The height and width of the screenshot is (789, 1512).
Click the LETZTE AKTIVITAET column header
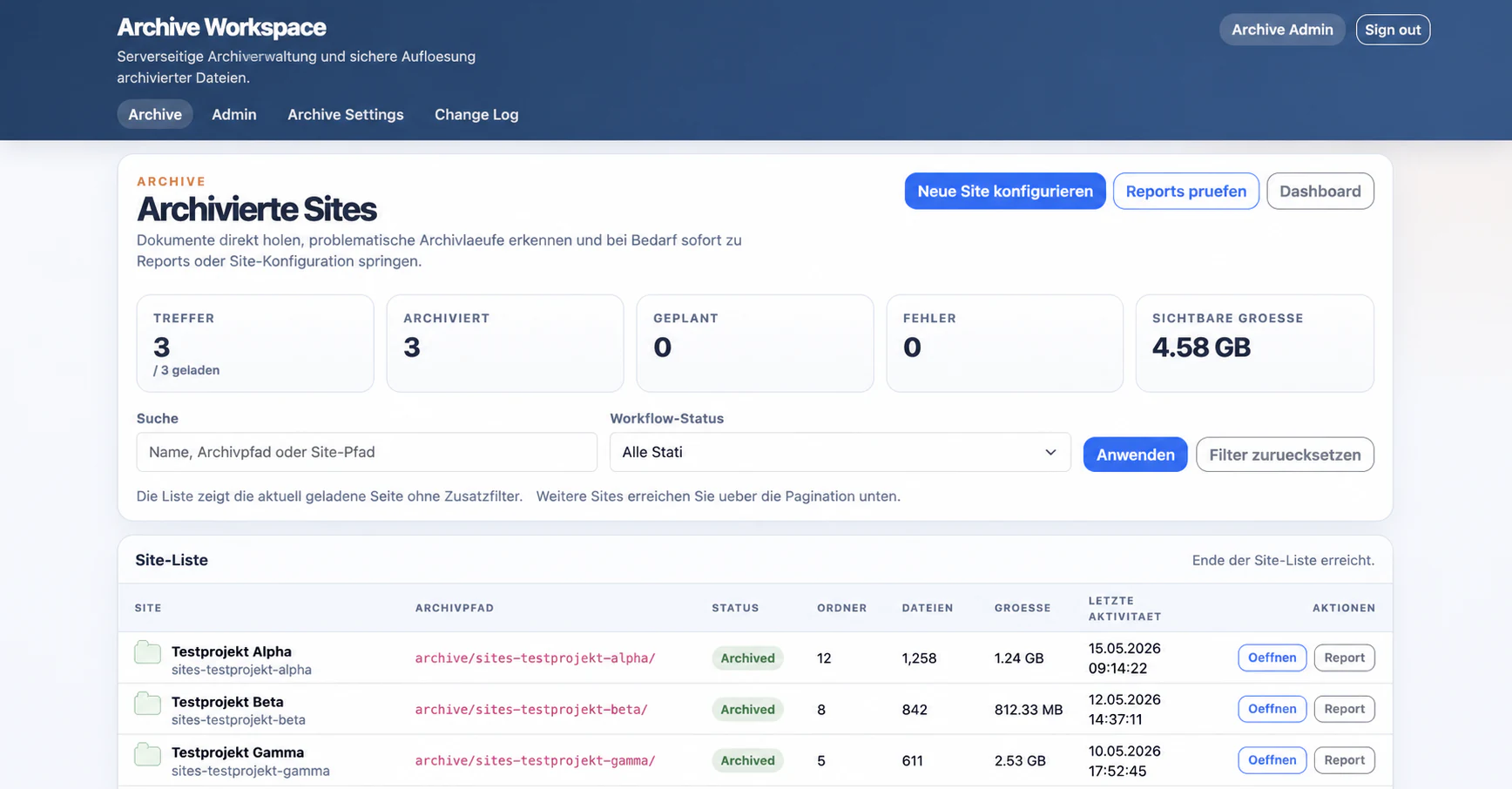pyautogui.click(x=1124, y=608)
